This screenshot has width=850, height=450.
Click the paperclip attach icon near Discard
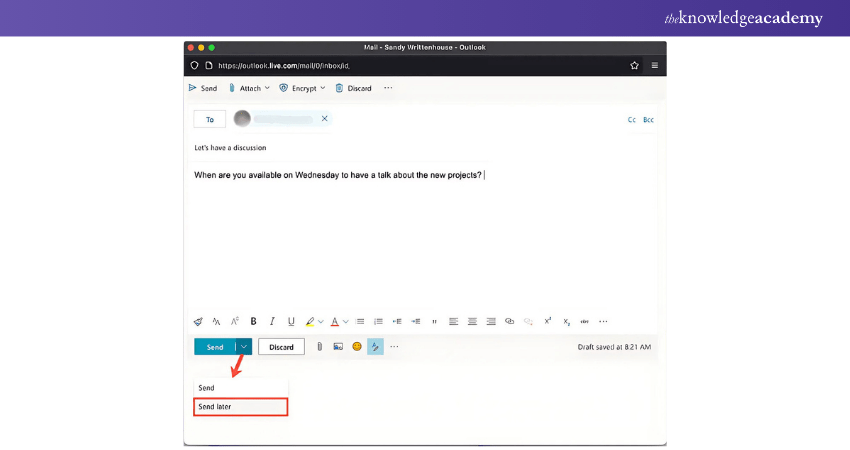point(320,347)
